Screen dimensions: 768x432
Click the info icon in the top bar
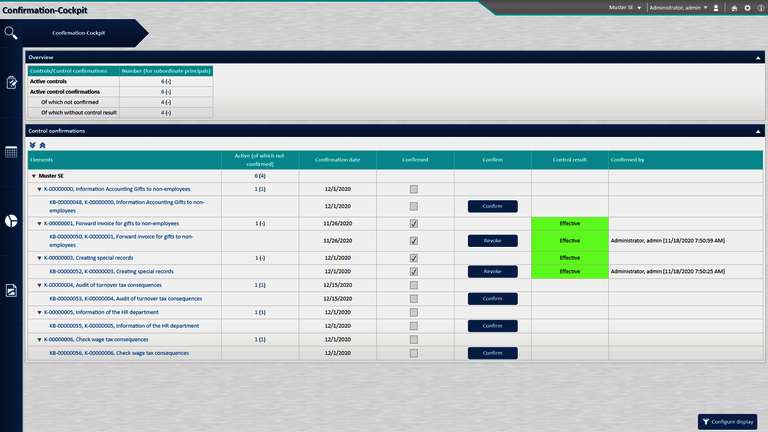pos(761,8)
